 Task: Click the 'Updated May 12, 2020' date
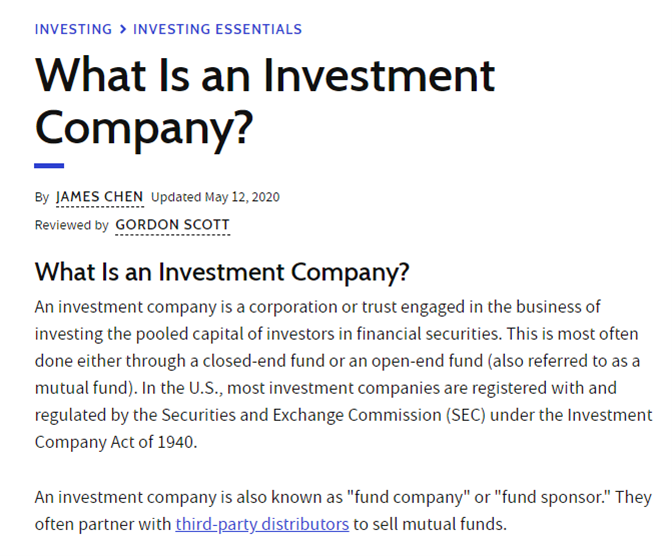[x=215, y=197]
